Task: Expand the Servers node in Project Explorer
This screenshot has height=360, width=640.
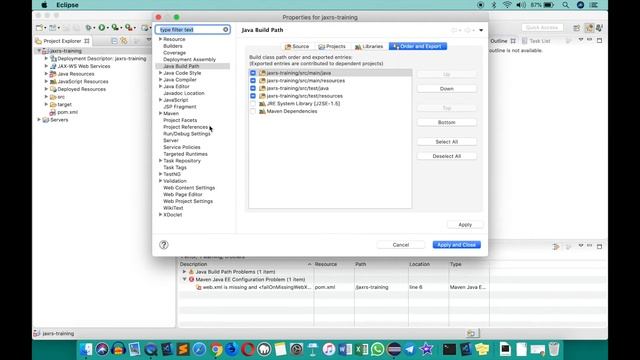Action: (39, 120)
